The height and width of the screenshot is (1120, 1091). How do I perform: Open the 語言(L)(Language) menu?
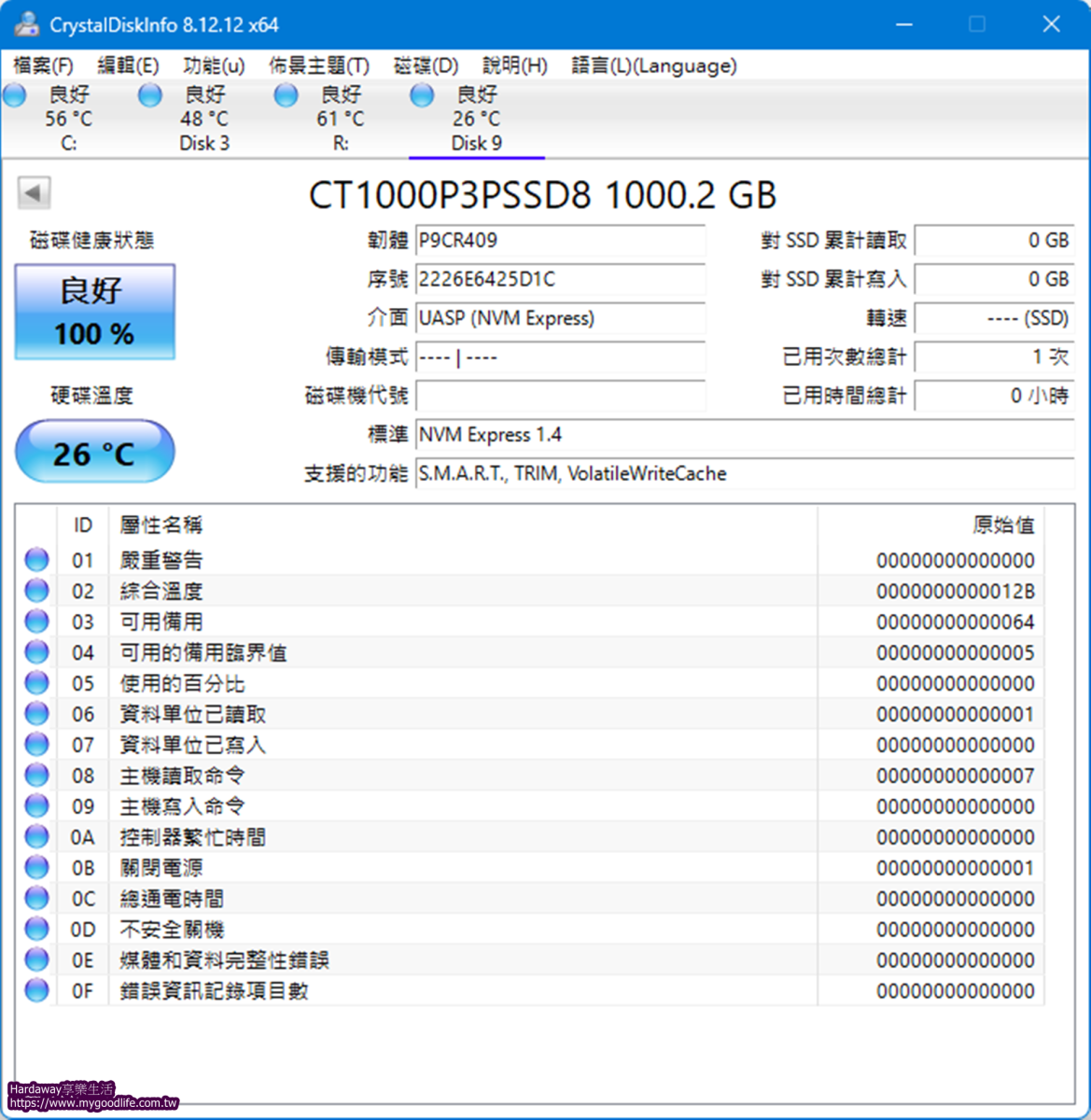(x=654, y=66)
